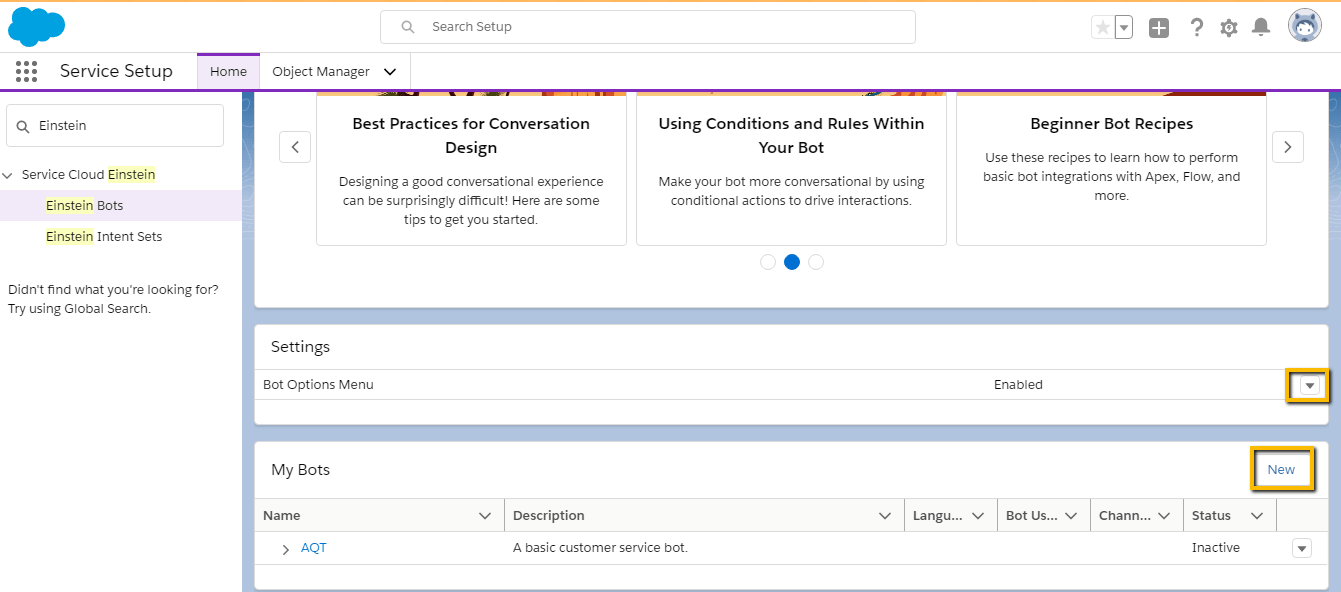Open the AQT bot link
Image resolution: width=1341 pixels, height=592 pixels.
tap(313, 548)
